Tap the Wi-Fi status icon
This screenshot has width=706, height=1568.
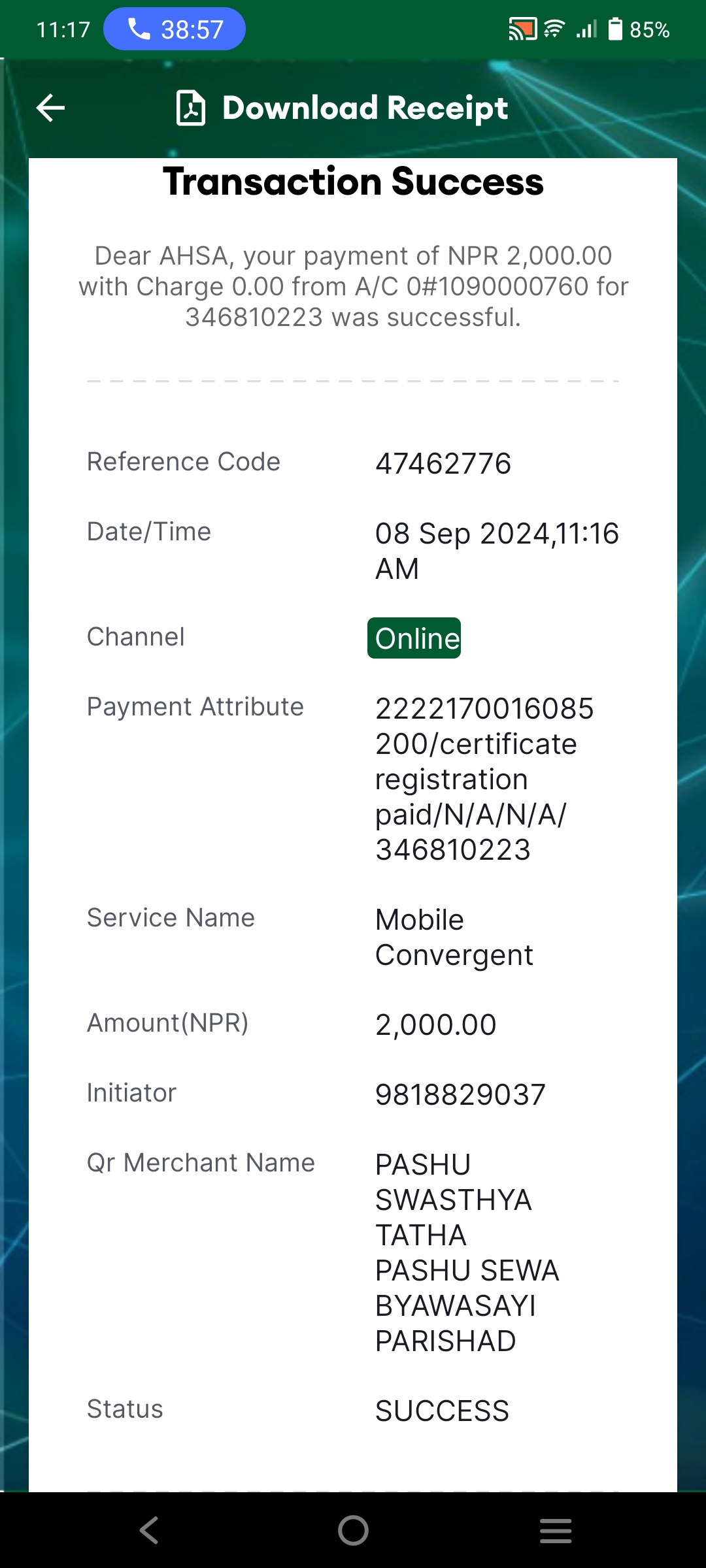pyautogui.click(x=554, y=29)
